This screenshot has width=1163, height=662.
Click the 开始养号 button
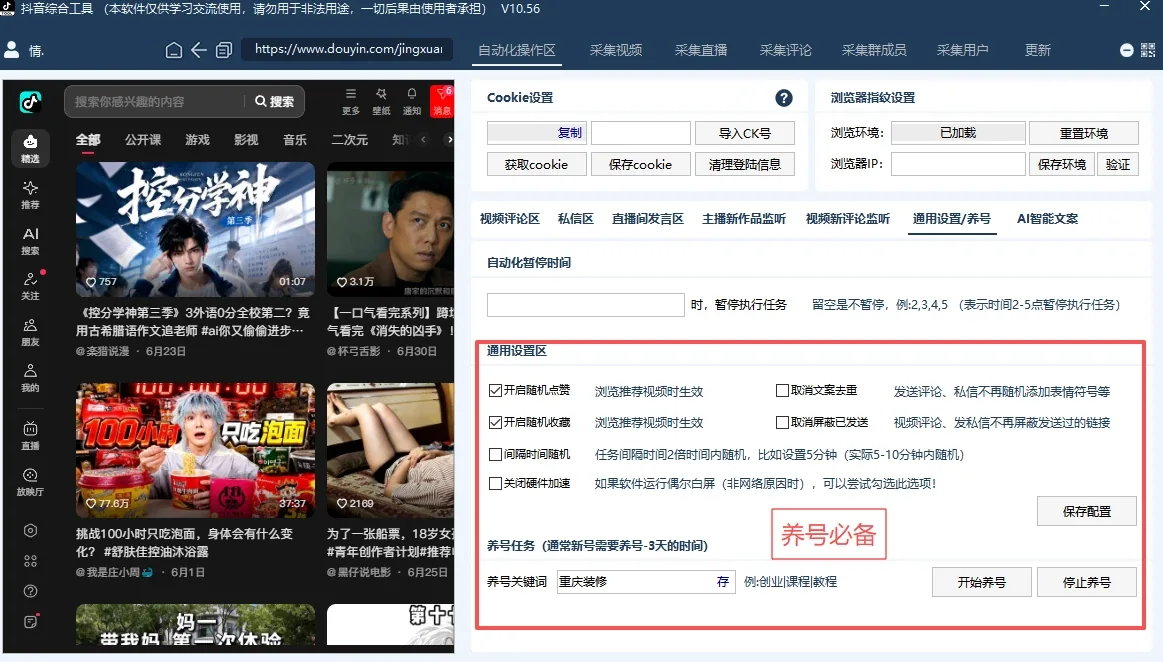pyautogui.click(x=981, y=582)
